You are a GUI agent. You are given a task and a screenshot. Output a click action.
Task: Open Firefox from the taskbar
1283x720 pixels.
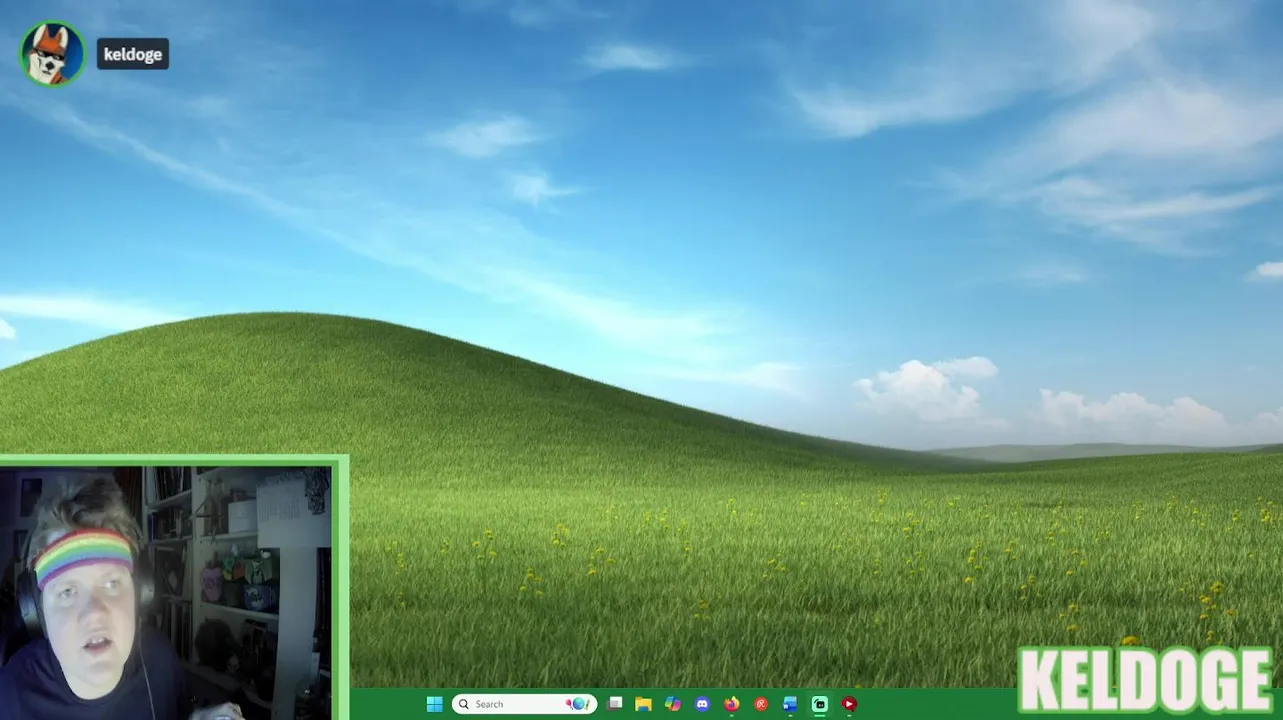click(x=732, y=704)
